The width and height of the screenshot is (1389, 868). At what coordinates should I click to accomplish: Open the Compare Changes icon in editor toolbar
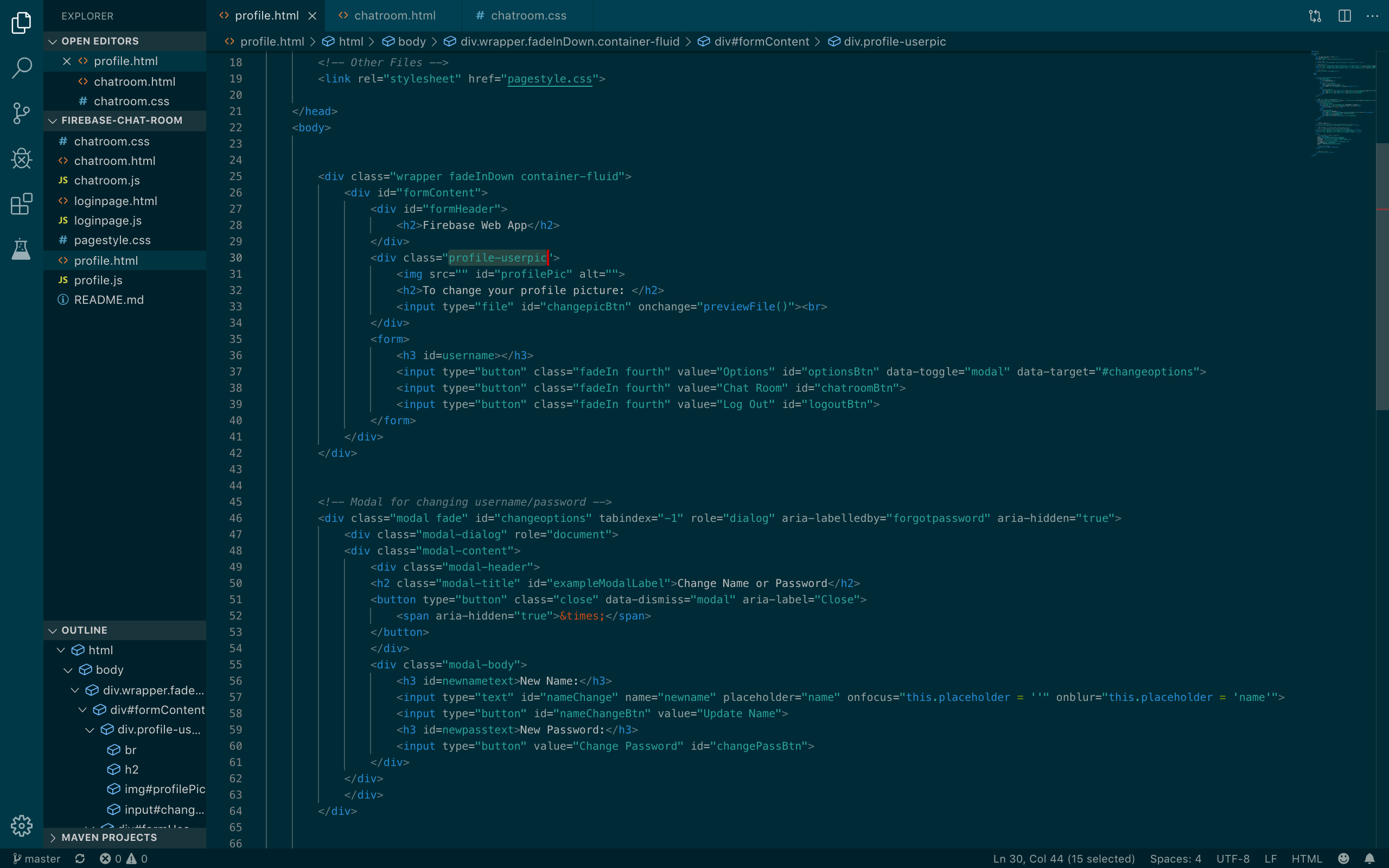coord(1315,16)
